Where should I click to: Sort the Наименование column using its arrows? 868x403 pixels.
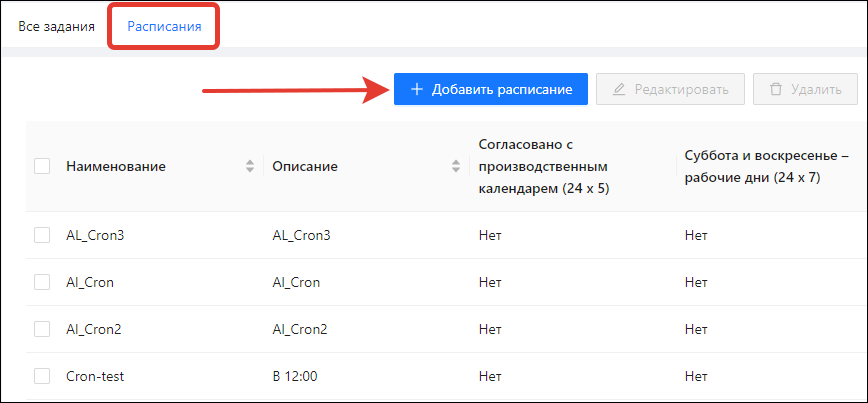click(x=250, y=166)
